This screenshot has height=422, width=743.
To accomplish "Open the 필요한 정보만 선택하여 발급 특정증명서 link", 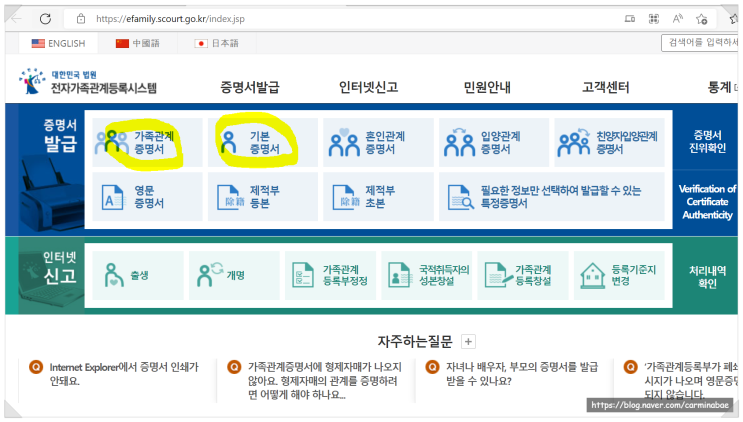I will [561, 197].
